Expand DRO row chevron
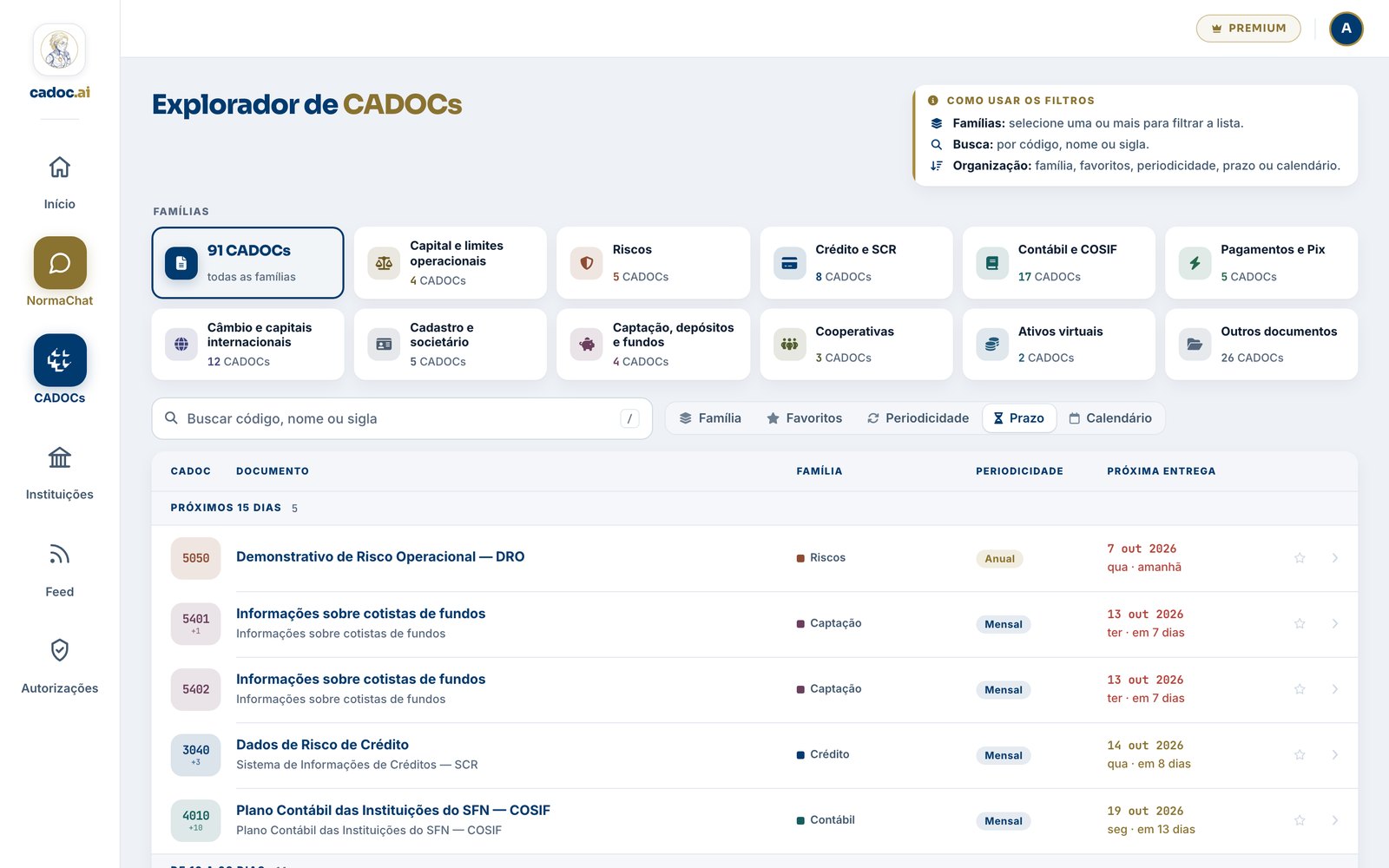1389x868 pixels. click(x=1334, y=558)
